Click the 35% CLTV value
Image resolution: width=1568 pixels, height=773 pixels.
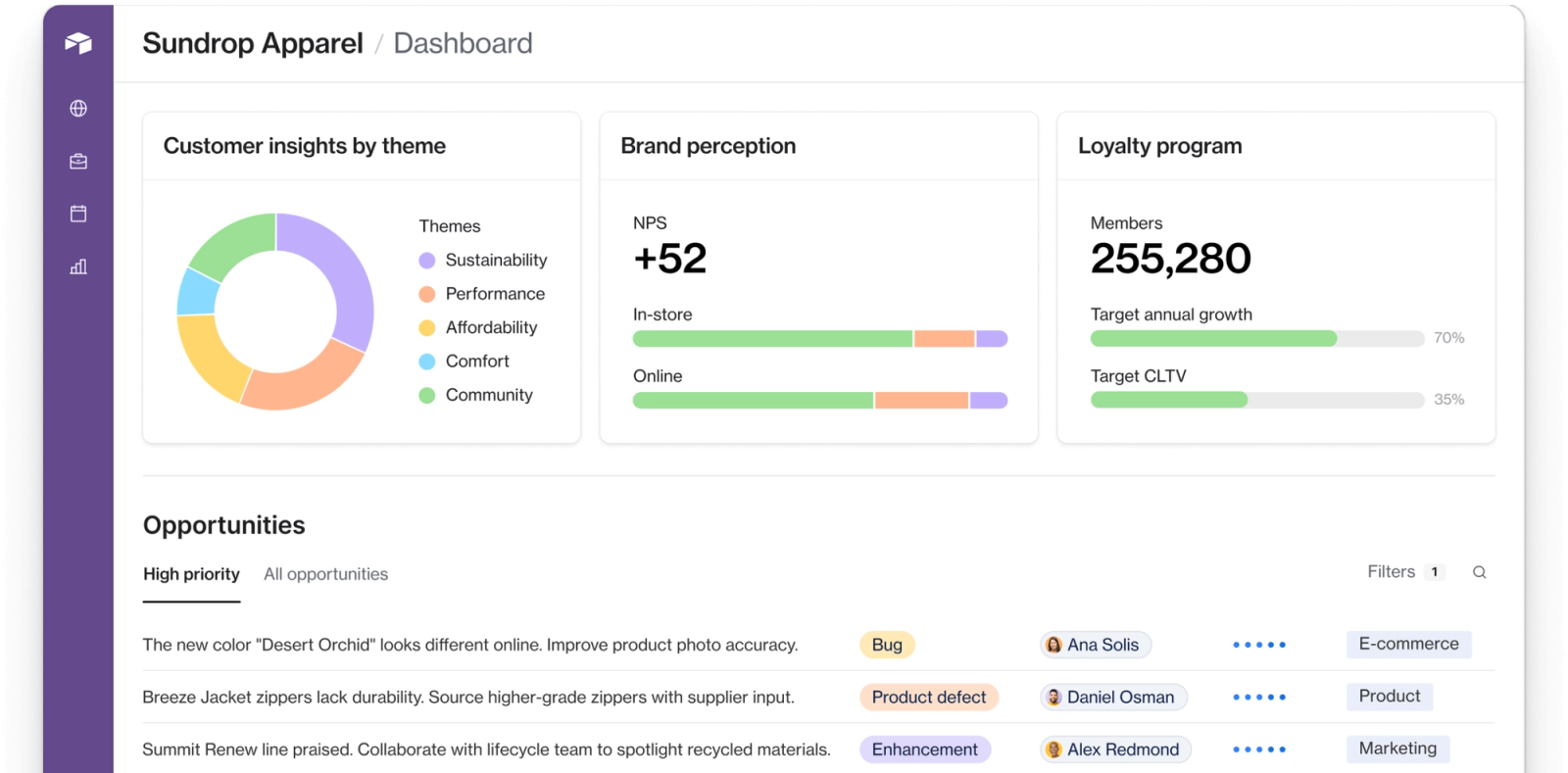click(1448, 400)
